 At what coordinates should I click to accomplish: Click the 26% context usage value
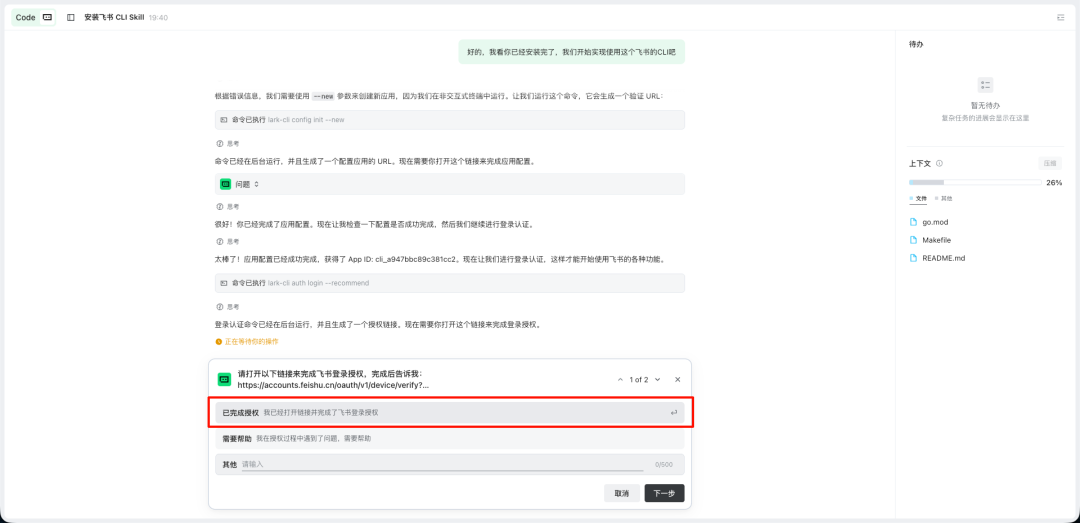pos(1054,183)
